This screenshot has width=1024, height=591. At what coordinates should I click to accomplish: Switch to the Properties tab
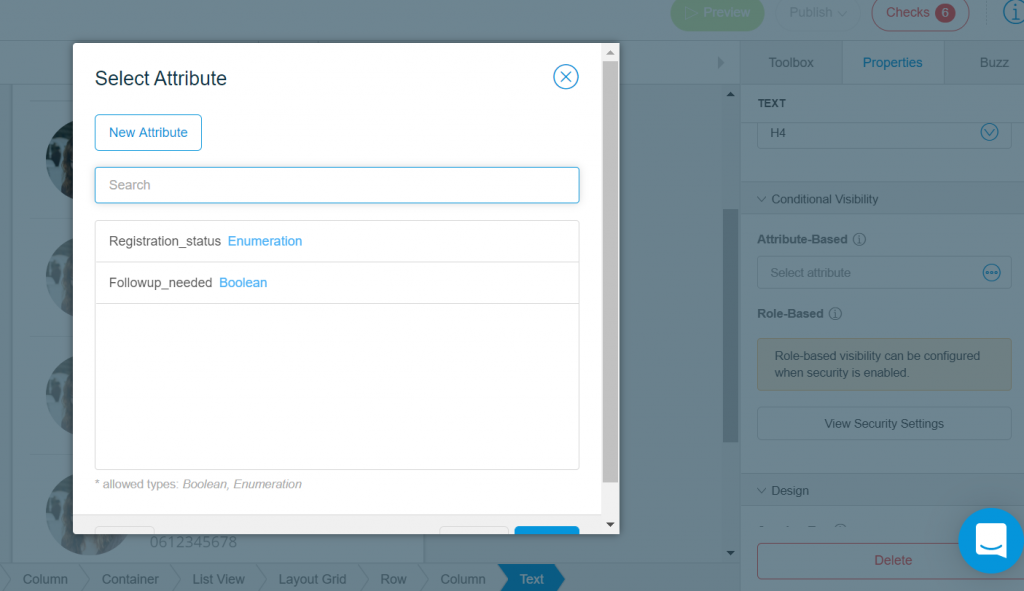tap(892, 63)
